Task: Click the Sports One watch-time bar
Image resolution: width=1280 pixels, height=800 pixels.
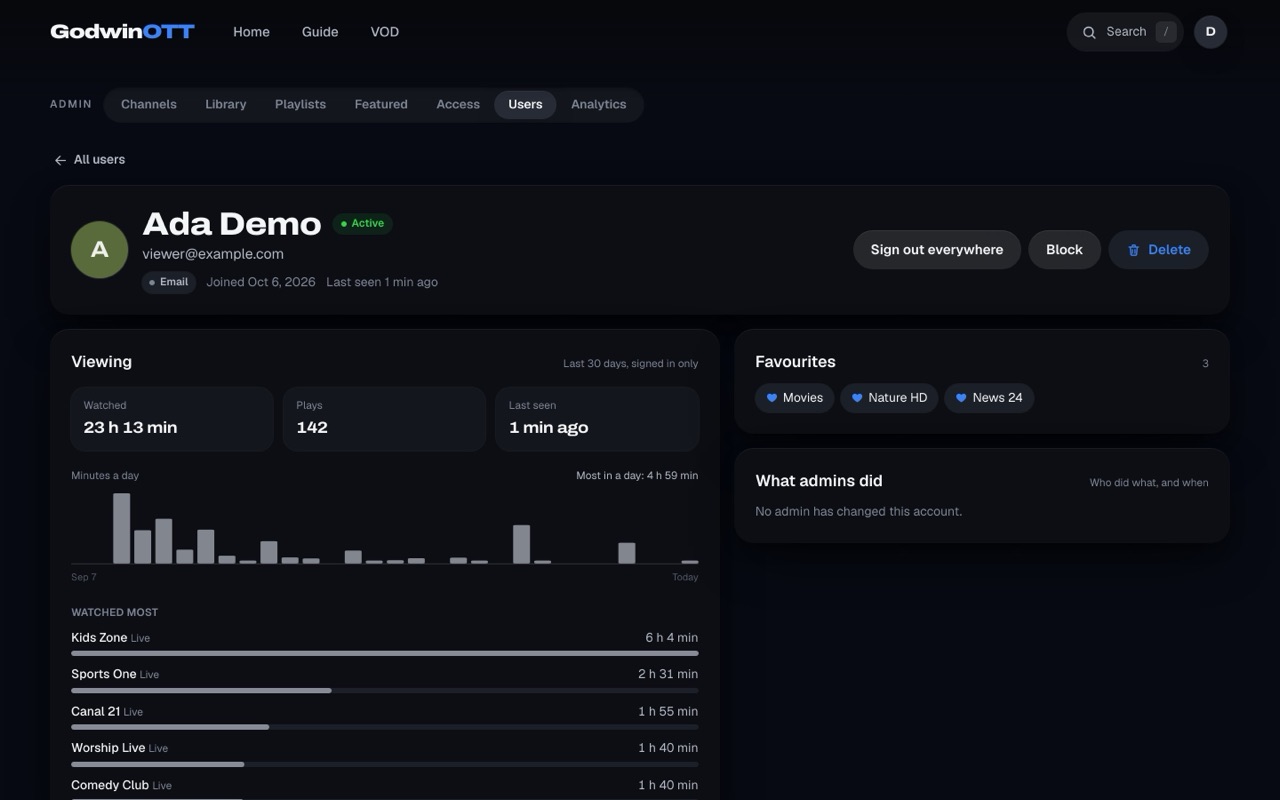Action: pos(385,690)
